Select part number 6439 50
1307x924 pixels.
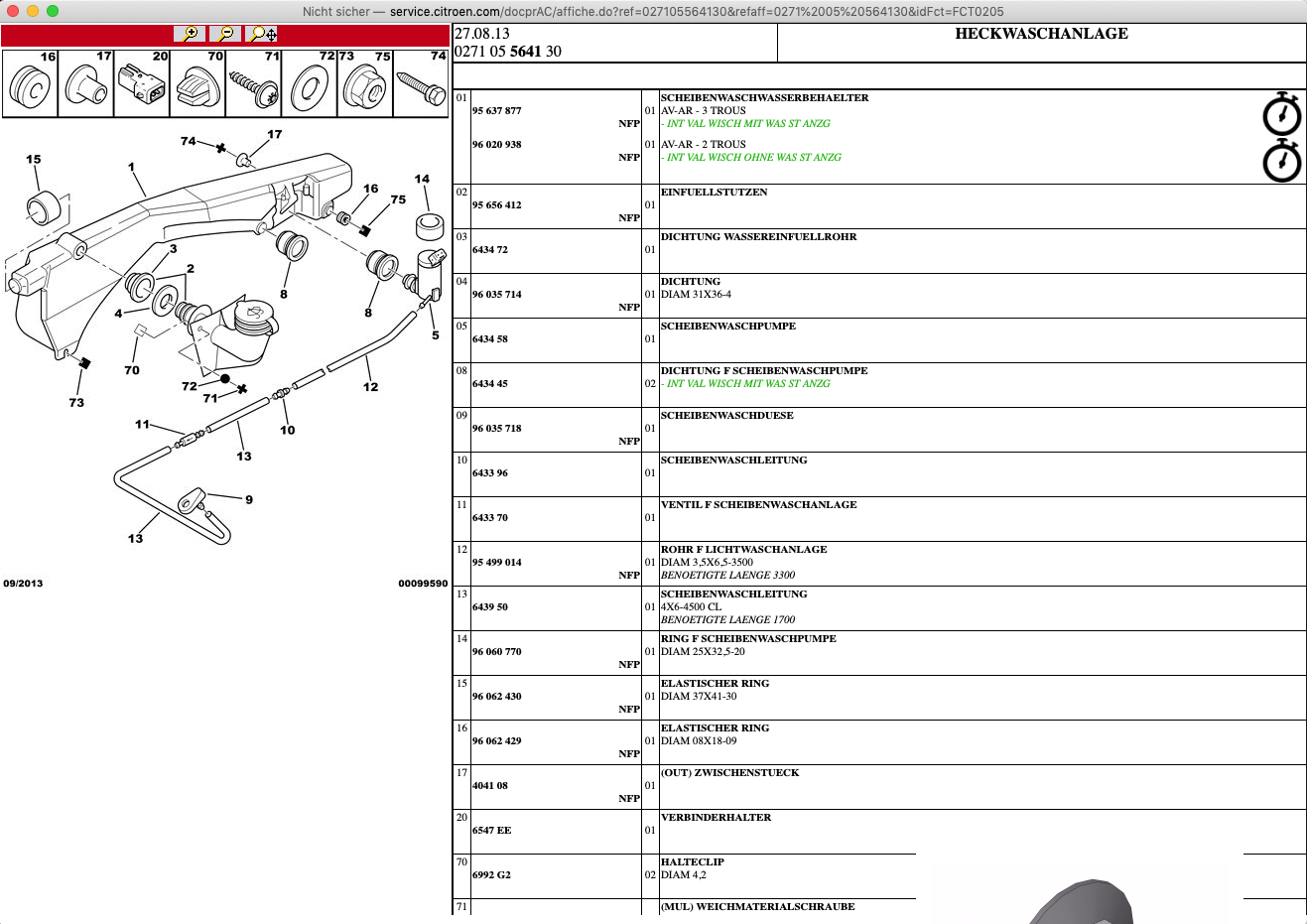click(490, 606)
